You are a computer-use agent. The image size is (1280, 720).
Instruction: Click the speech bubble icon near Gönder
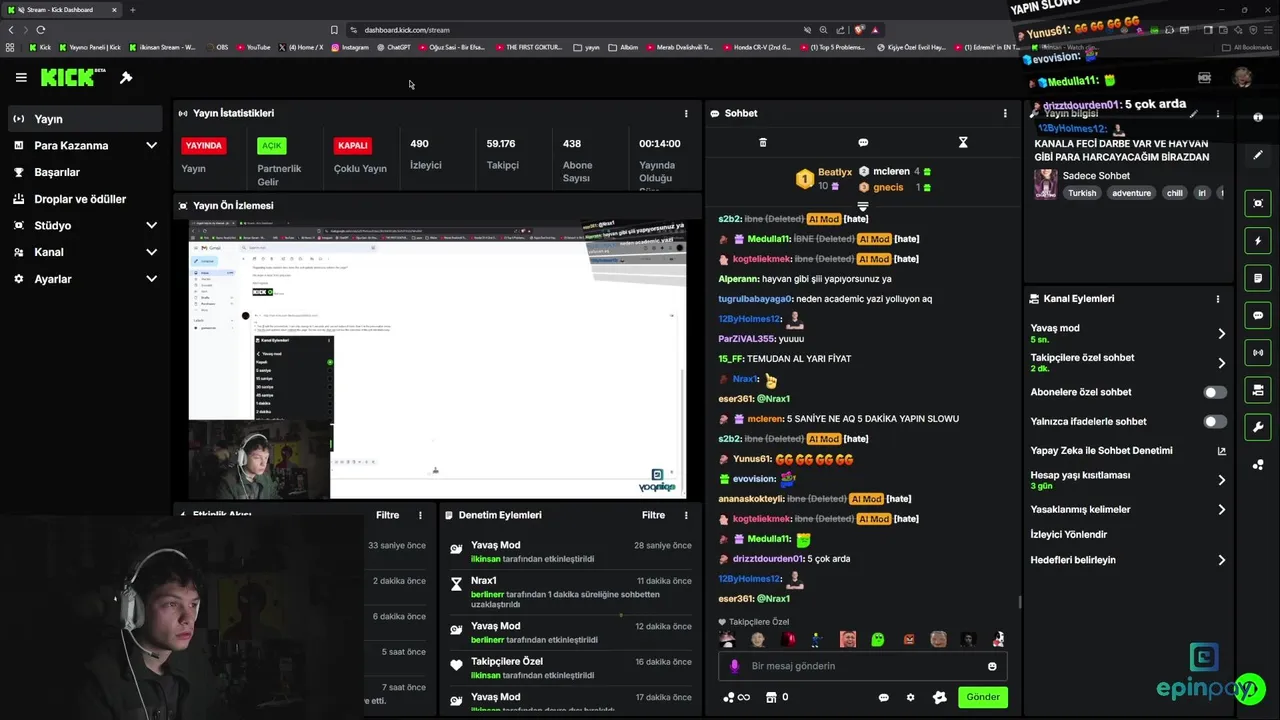tap(884, 697)
